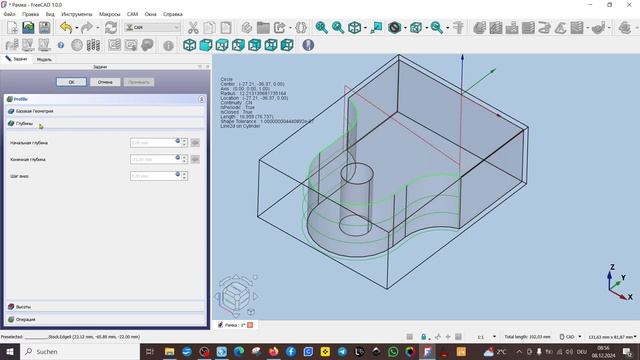This screenshot has height=360, width=640.
Task: Open the Инструменты menu
Action: pos(77,14)
